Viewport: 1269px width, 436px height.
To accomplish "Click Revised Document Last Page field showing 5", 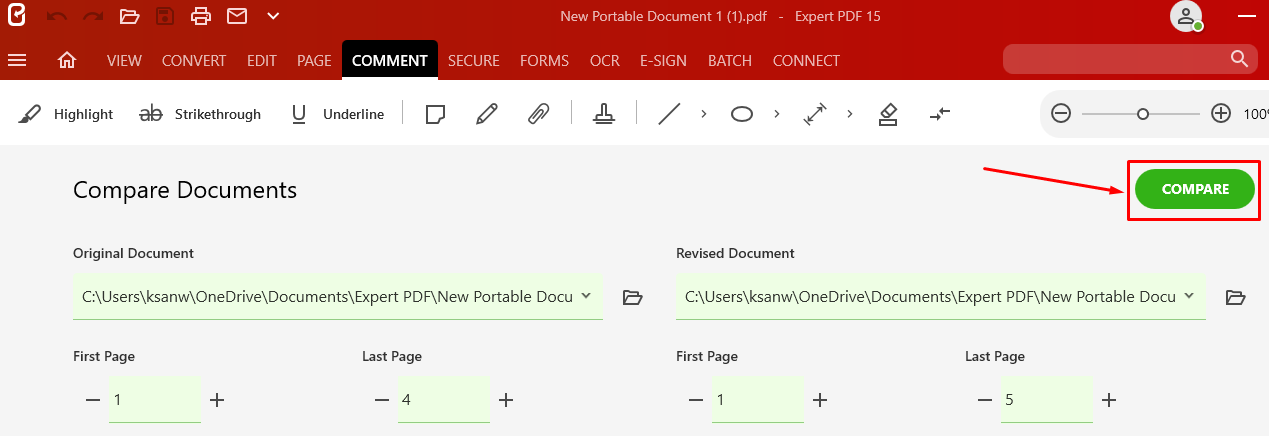I will 1046,399.
